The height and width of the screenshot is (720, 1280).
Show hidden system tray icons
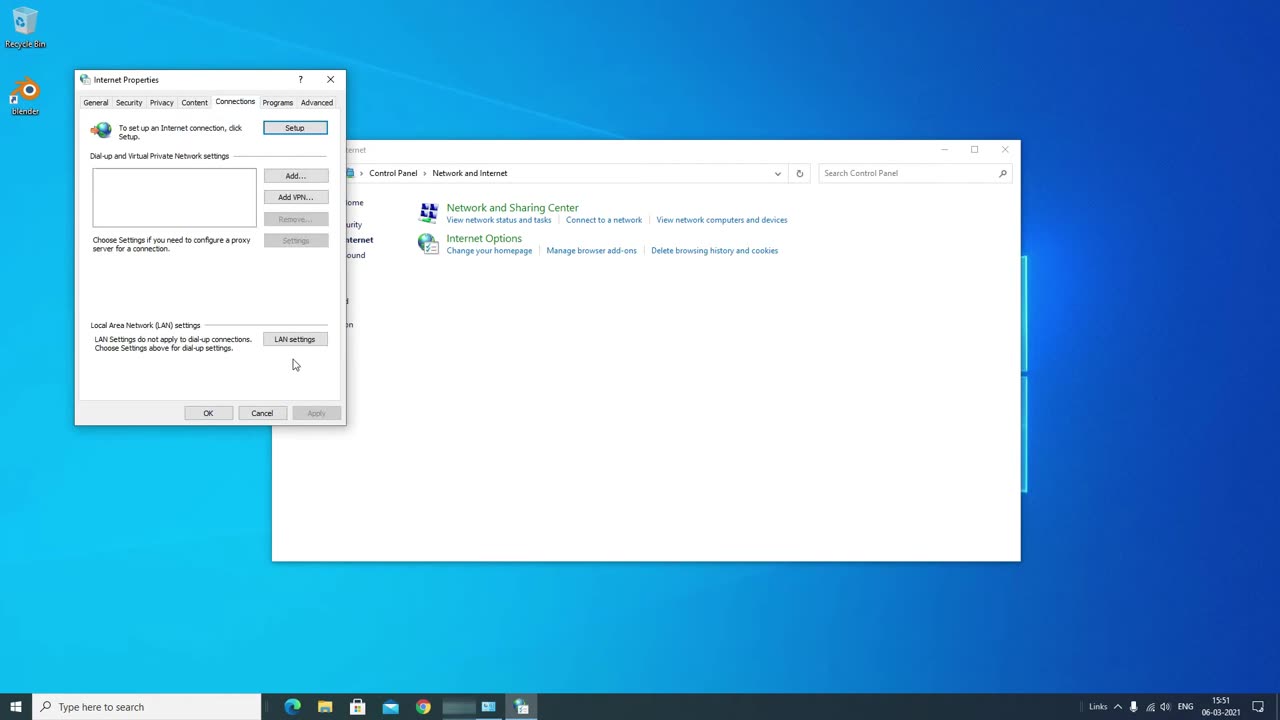[x=1118, y=707]
